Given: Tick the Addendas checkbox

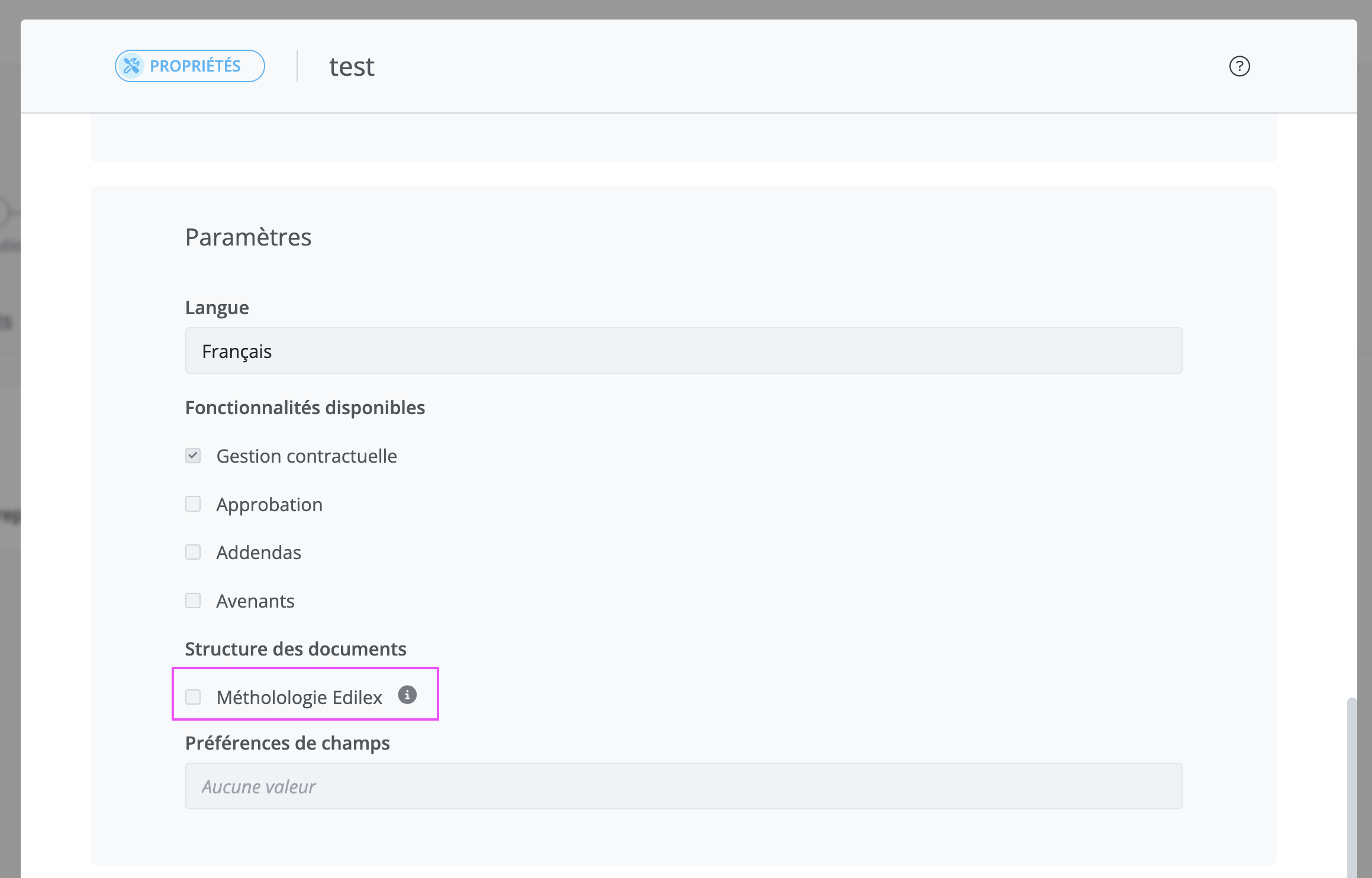Looking at the screenshot, I should click(x=193, y=552).
